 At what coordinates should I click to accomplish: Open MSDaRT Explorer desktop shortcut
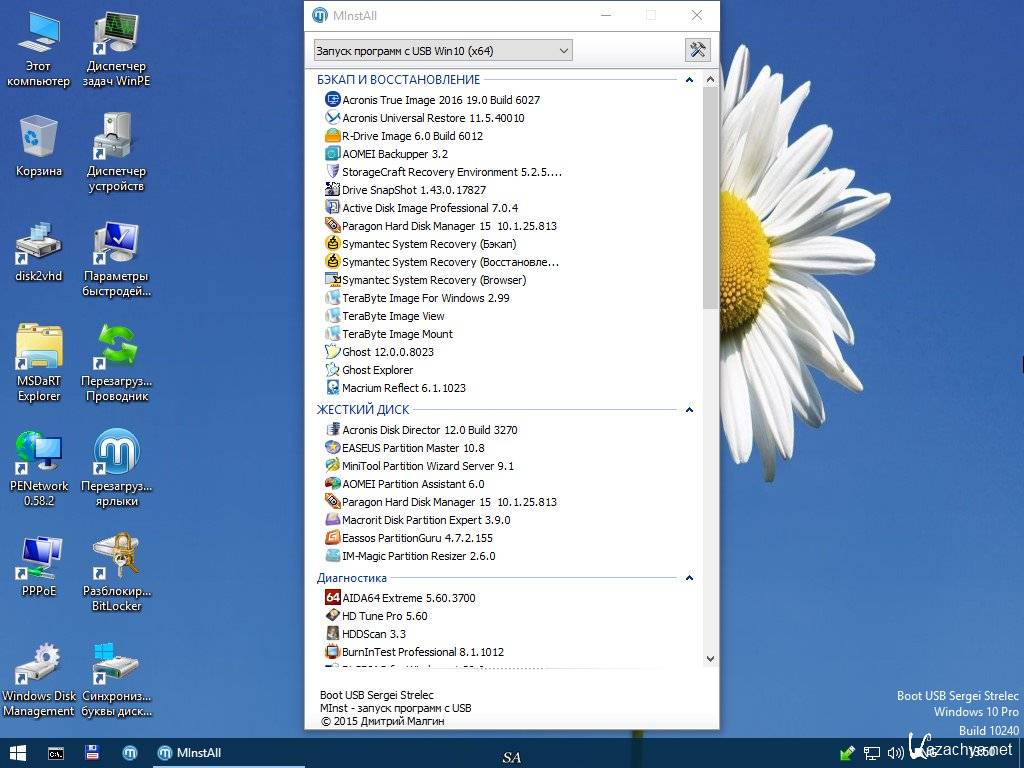(x=39, y=362)
